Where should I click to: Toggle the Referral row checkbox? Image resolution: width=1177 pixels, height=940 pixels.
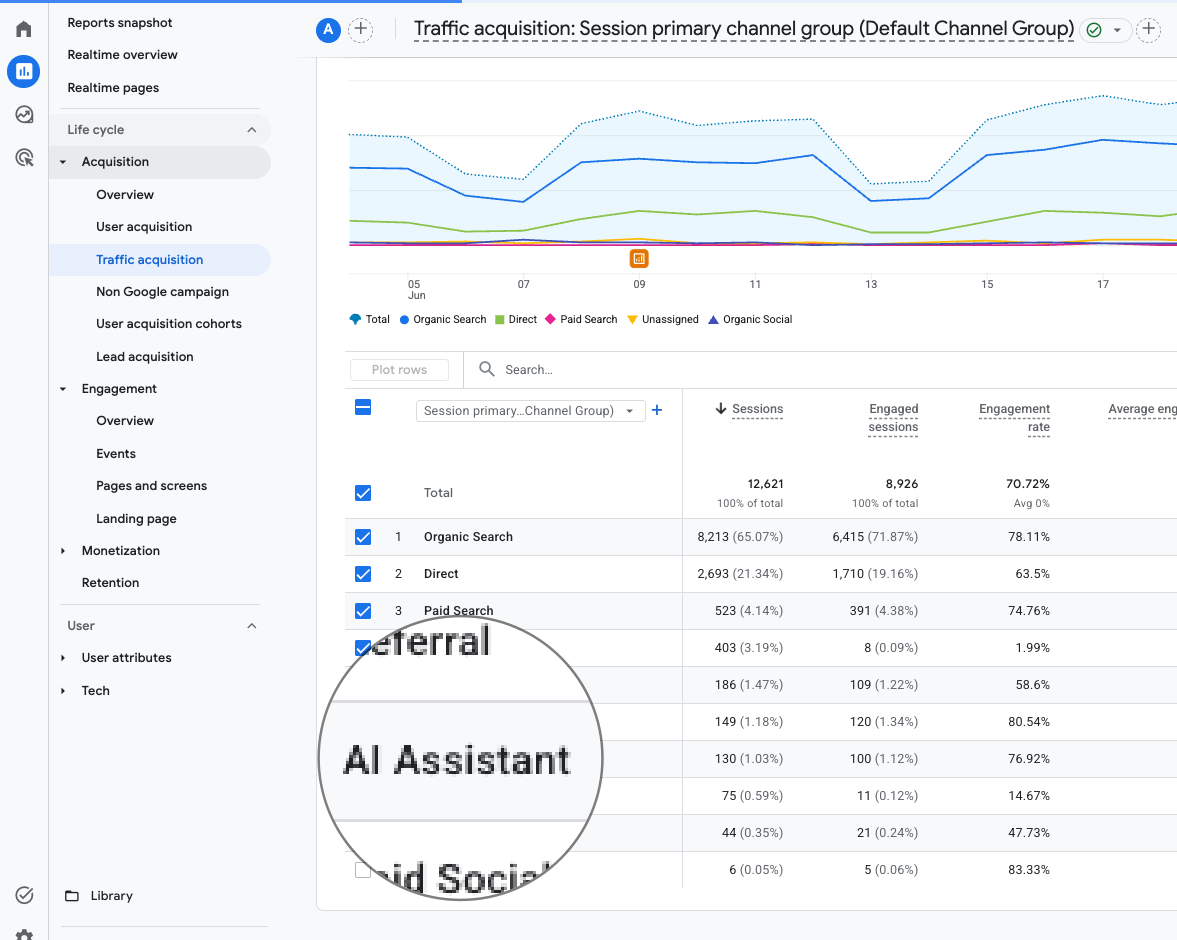(363, 647)
